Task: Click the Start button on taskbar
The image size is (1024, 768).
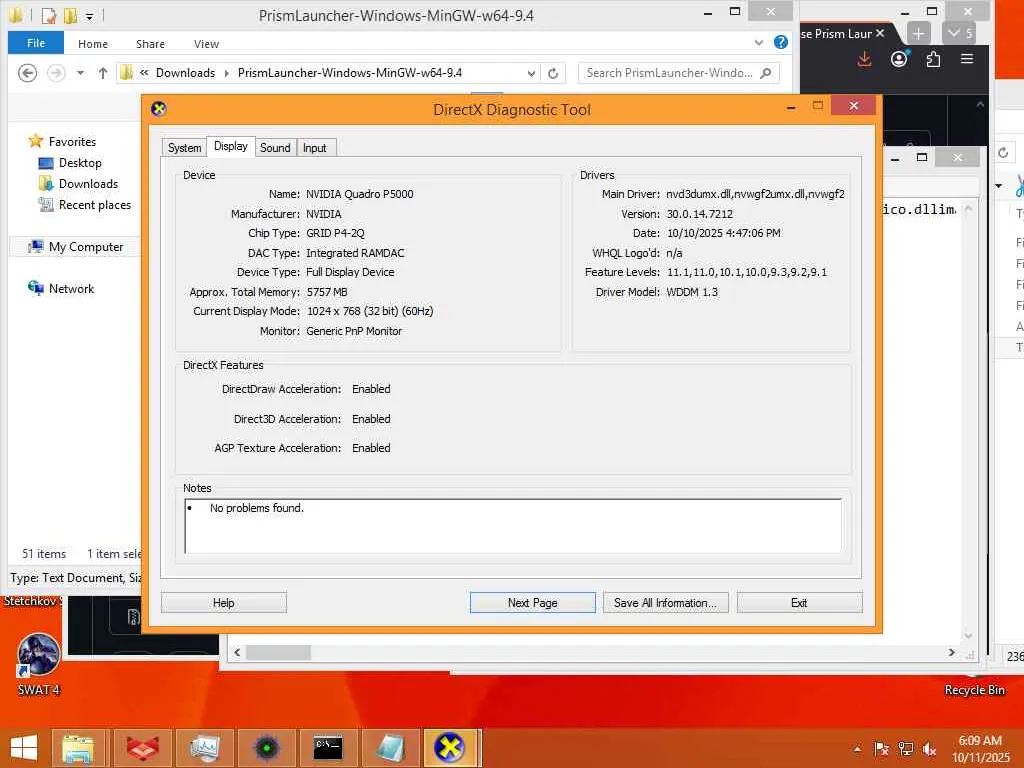Action: pos(24,748)
